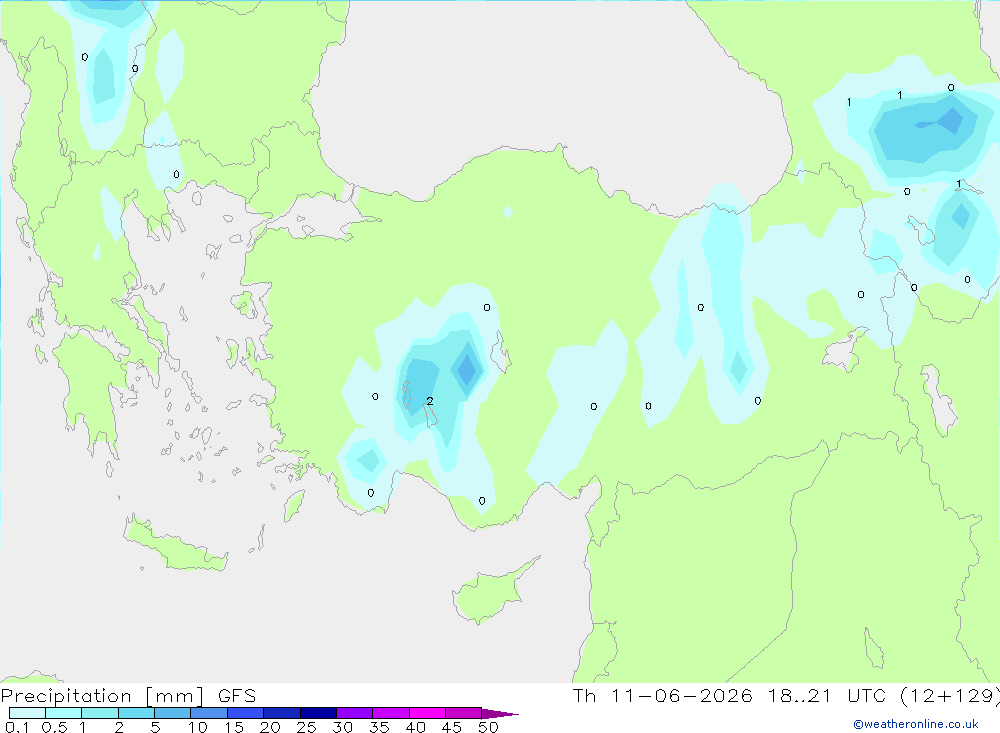This screenshot has width=1000, height=733.
Task: Click the legend value '50'
Action: tap(488, 727)
